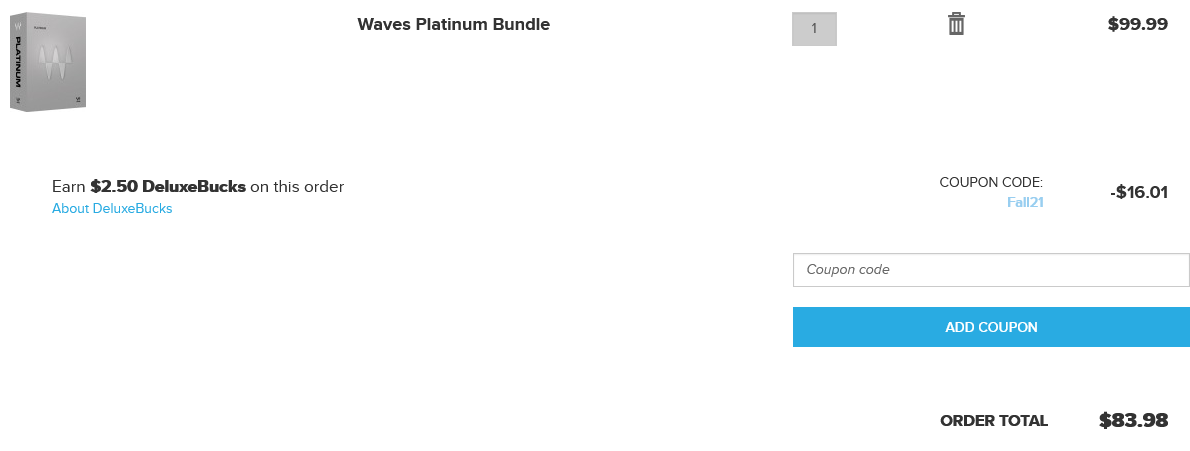Viewport: 1190px width, 451px height.
Task: Click the COUPON CODE: label
Action: click(991, 183)
